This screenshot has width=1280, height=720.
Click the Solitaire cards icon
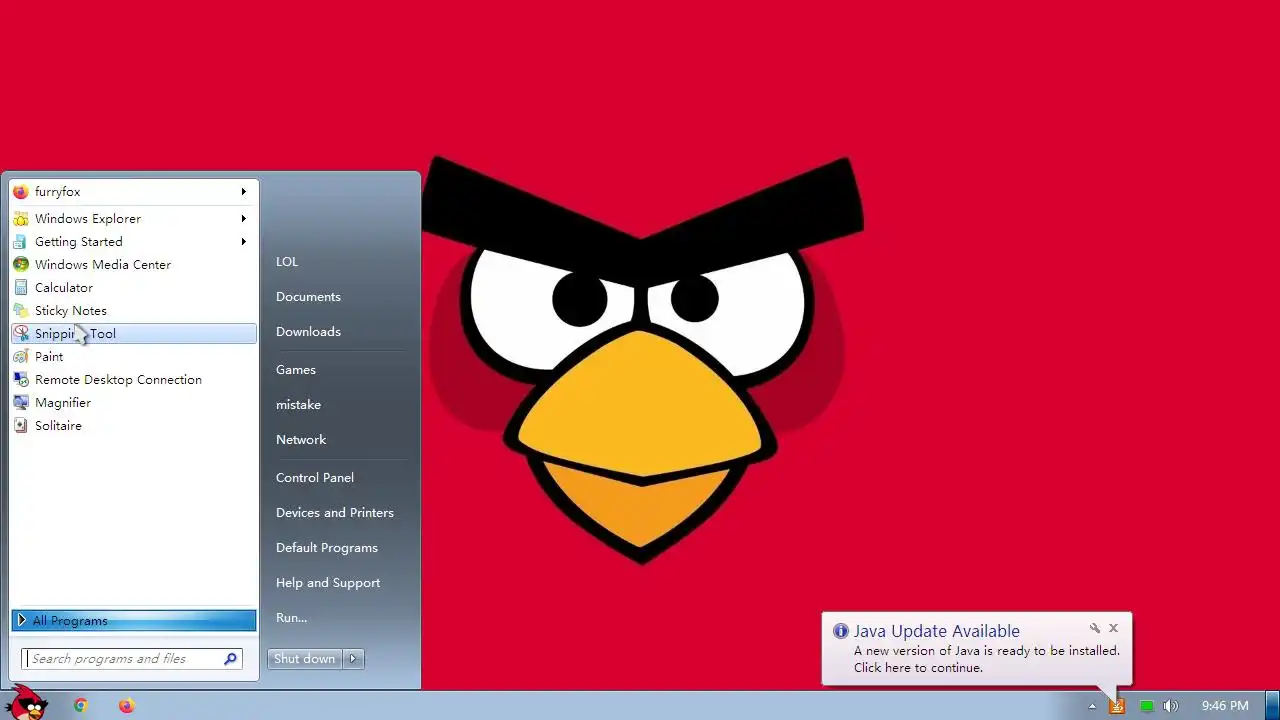tap(21, 426)
